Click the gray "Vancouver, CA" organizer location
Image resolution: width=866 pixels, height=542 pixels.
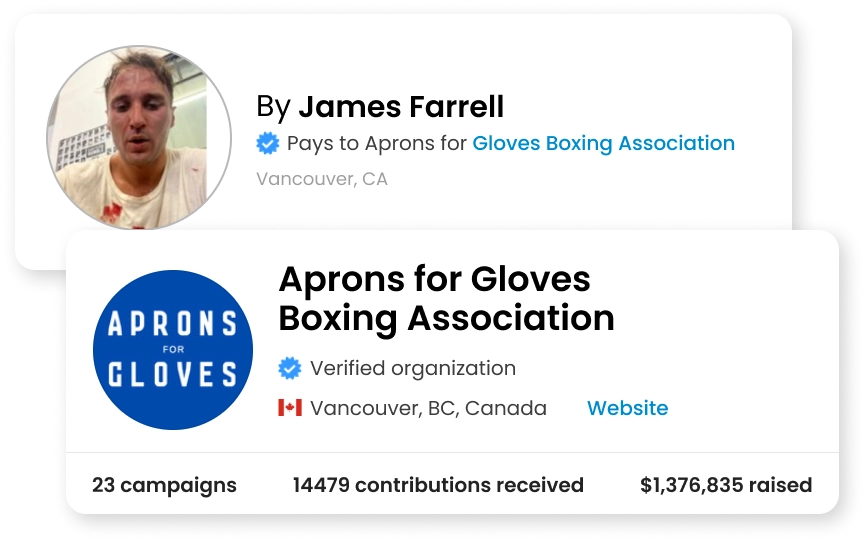point(321,179)
